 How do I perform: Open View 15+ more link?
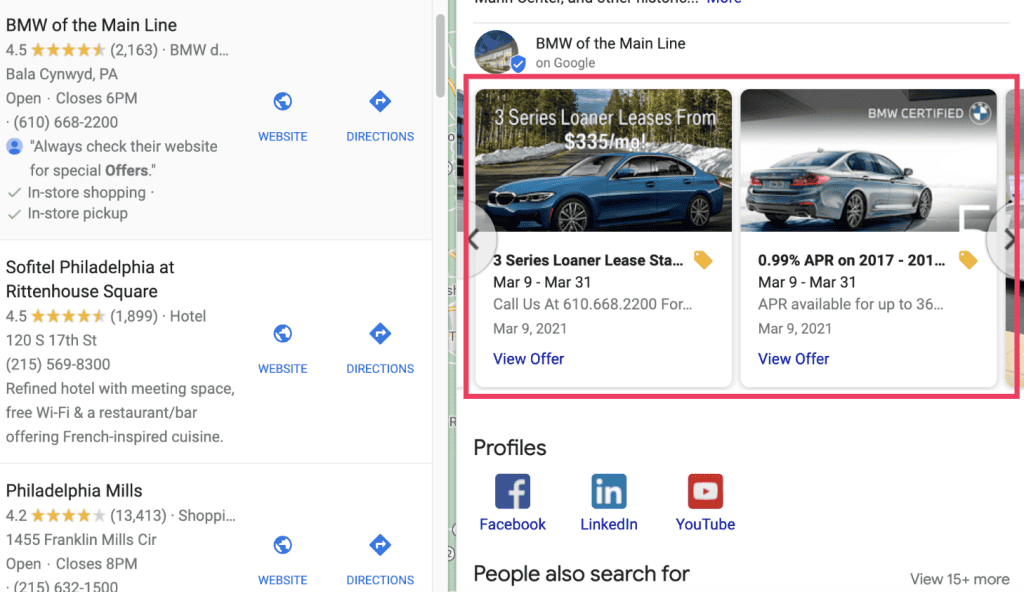(959, 579)
